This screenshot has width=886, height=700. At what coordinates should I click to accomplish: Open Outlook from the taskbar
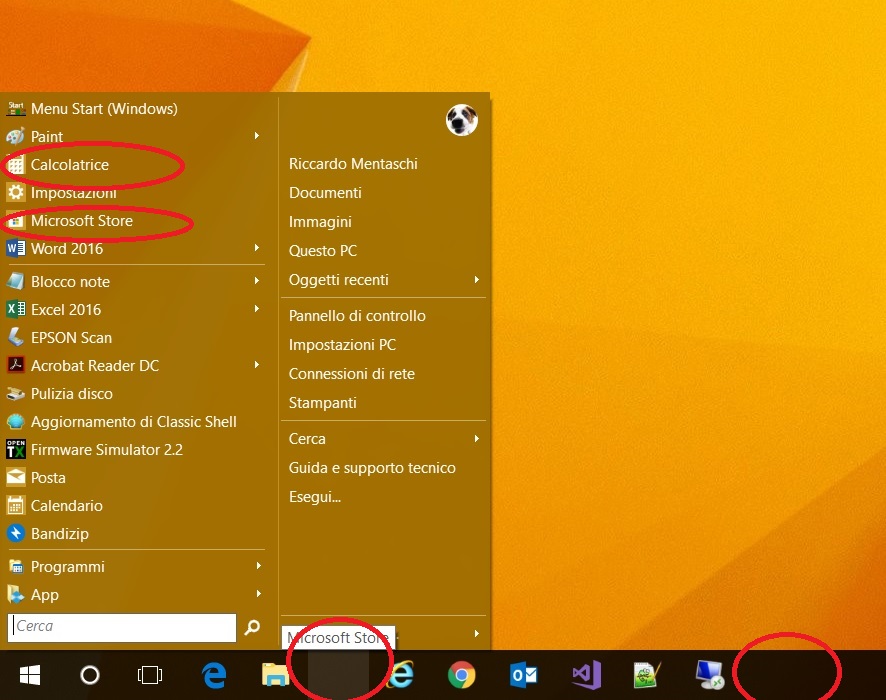click(523, 675)
